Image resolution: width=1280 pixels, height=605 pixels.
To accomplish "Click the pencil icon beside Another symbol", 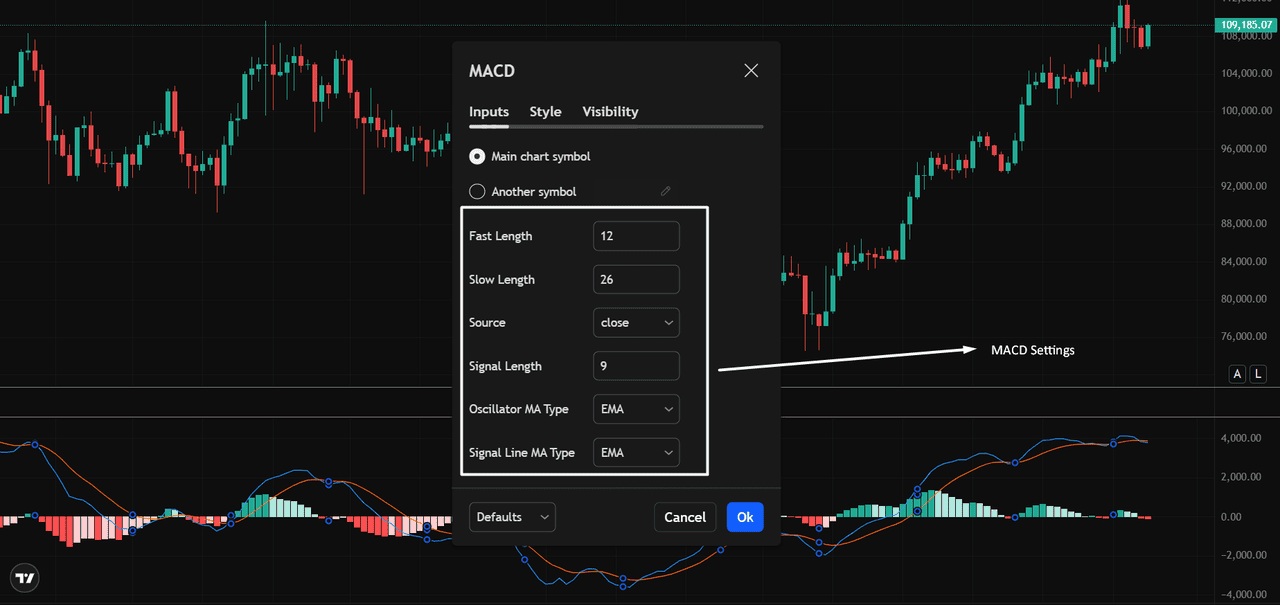I will [x=666, y=191].
